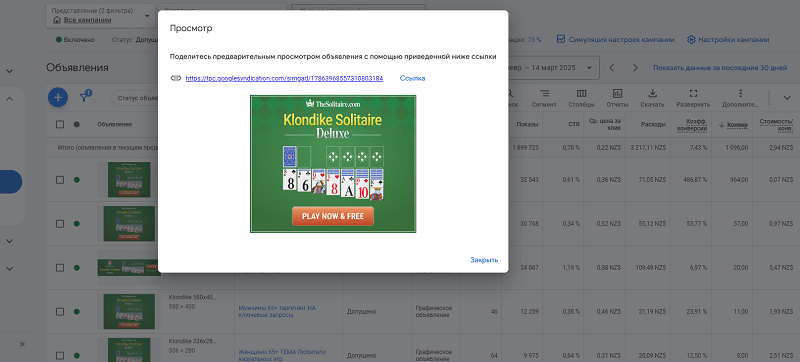Sort by the CTR column header

click(x=574, y=124)
